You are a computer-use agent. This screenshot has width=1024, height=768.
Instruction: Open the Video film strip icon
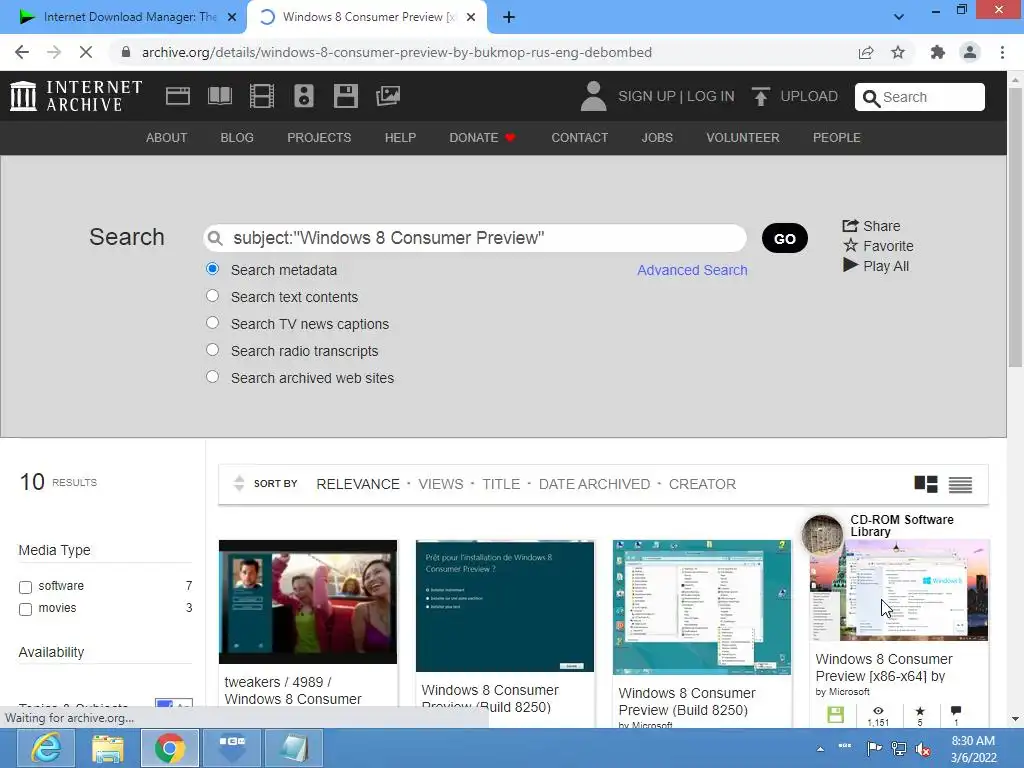[262, 96]
